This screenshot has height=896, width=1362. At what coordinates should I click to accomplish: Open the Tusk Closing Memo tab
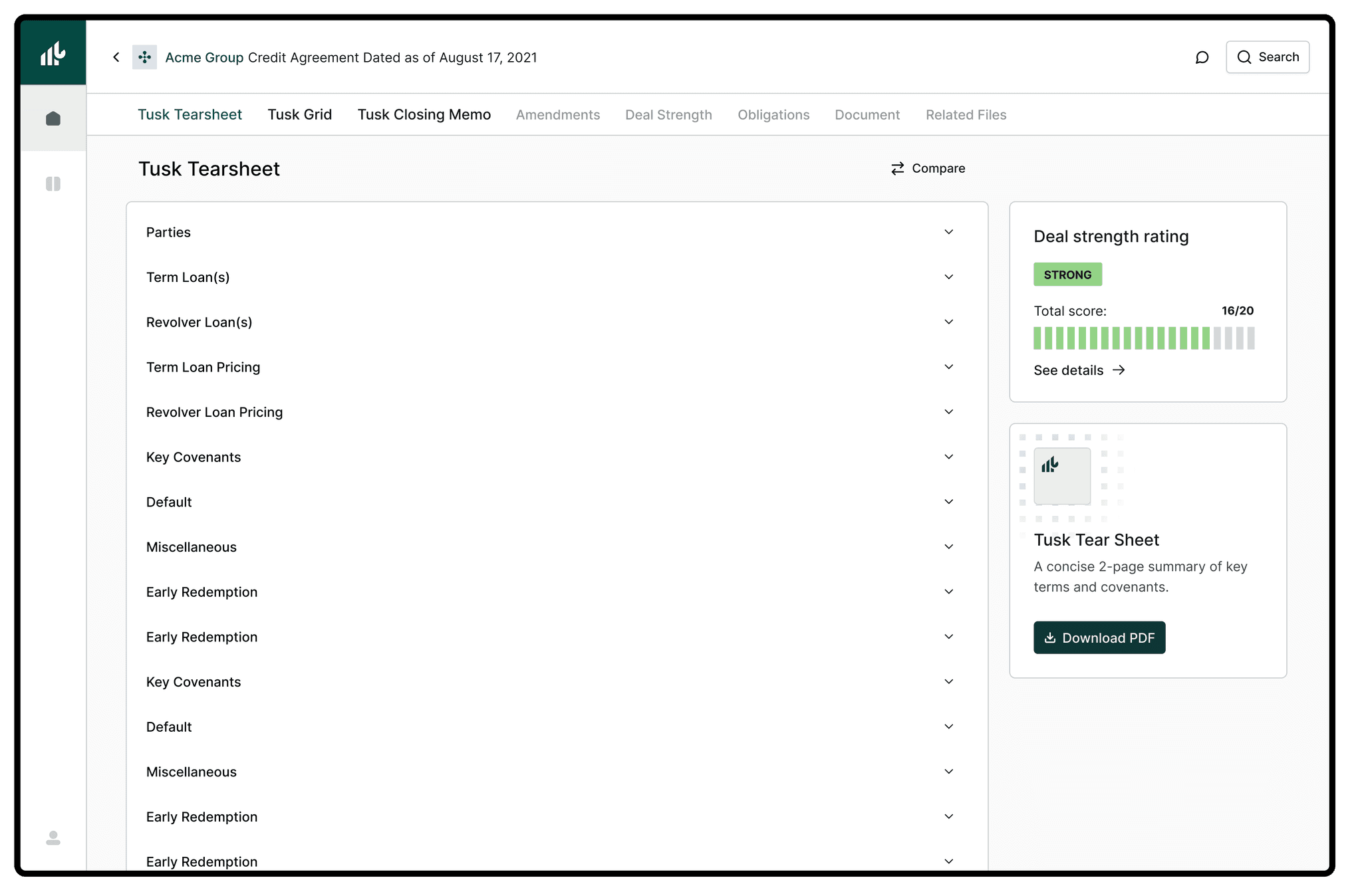pos(424,114)
